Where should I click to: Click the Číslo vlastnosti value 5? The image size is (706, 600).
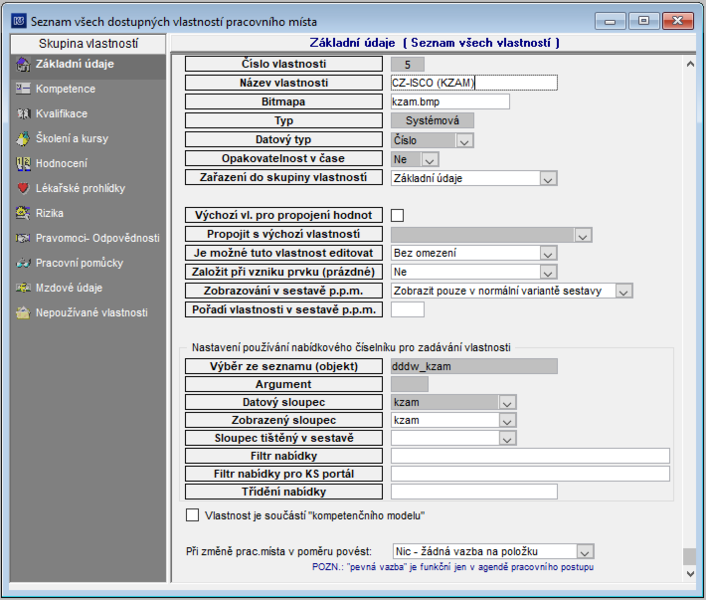tap(407, 64)
